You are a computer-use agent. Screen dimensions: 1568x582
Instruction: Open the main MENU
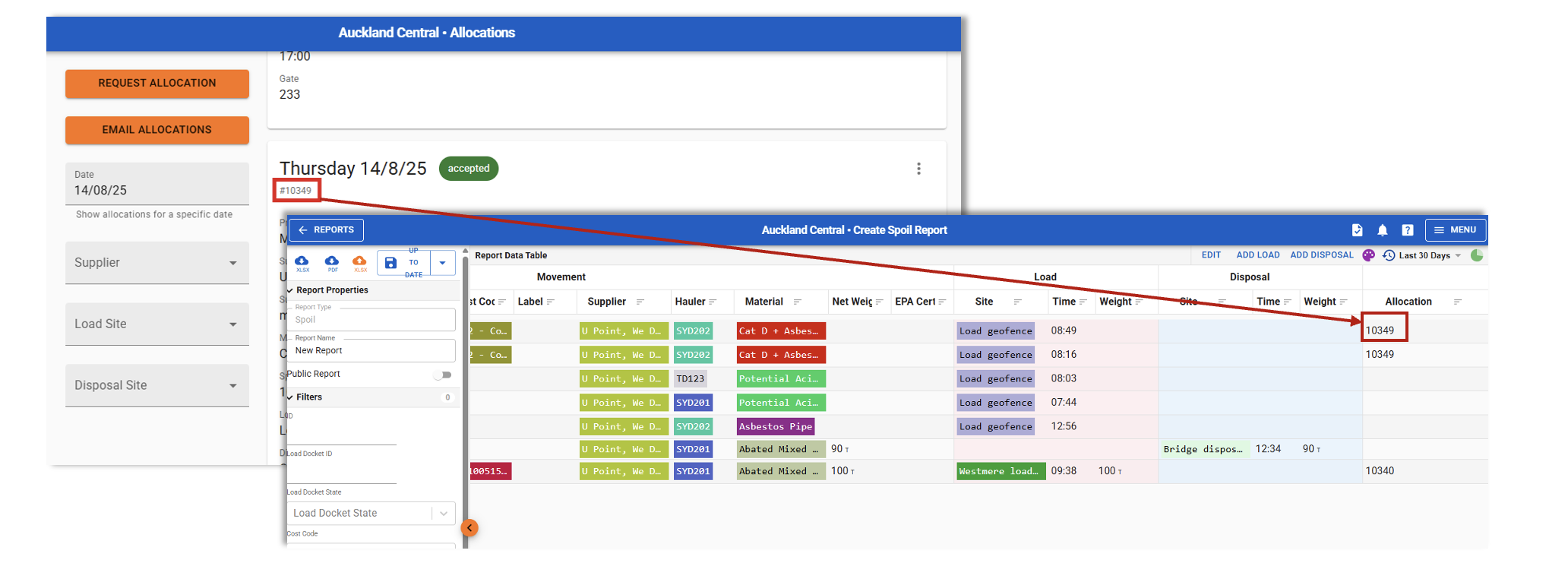pos(1455,230)
